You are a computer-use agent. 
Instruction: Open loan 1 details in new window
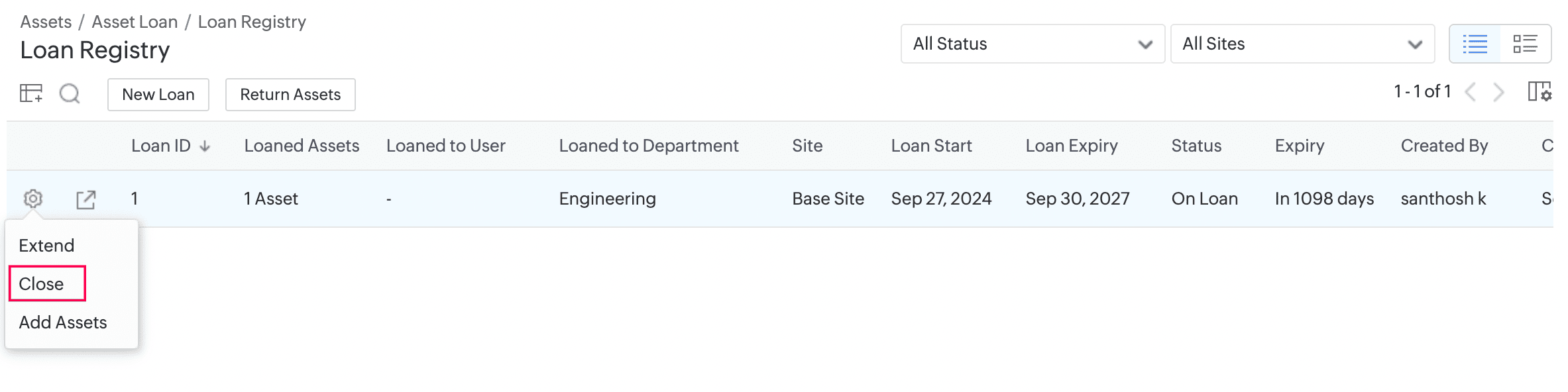[x=86, y=199]
